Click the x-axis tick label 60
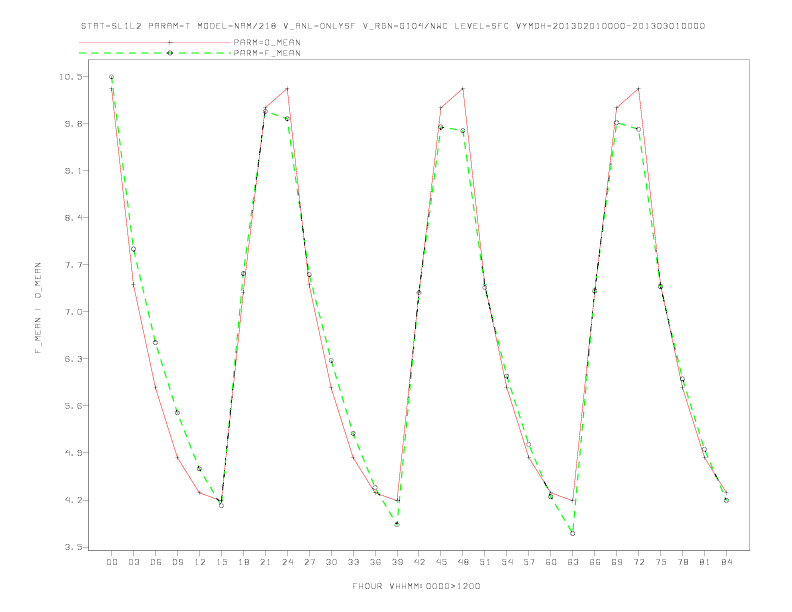Image resolution: width=792 pixels, height=612 pixels. click(x=551, y=562)
